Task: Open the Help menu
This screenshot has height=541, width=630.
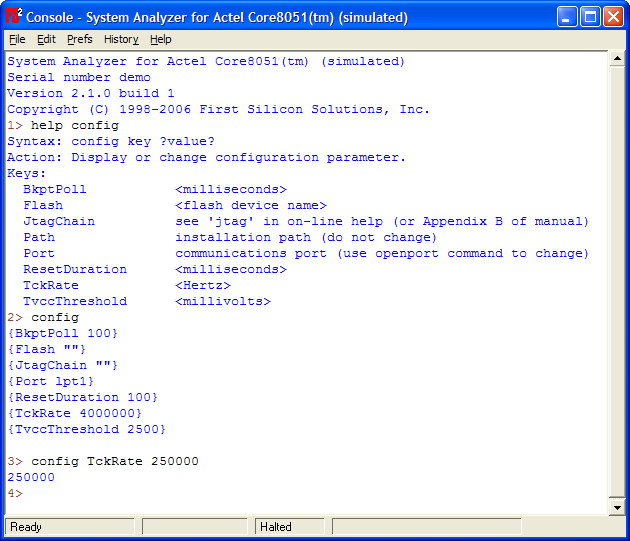Action: click(161, 39)
